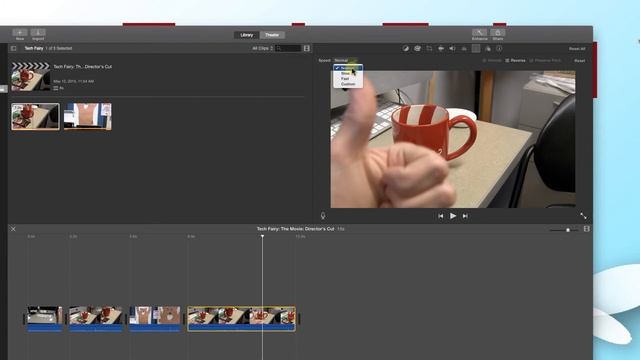Select the first timeline clip
The height and width of the screenshot is (360, 640).
pos(44,319)
